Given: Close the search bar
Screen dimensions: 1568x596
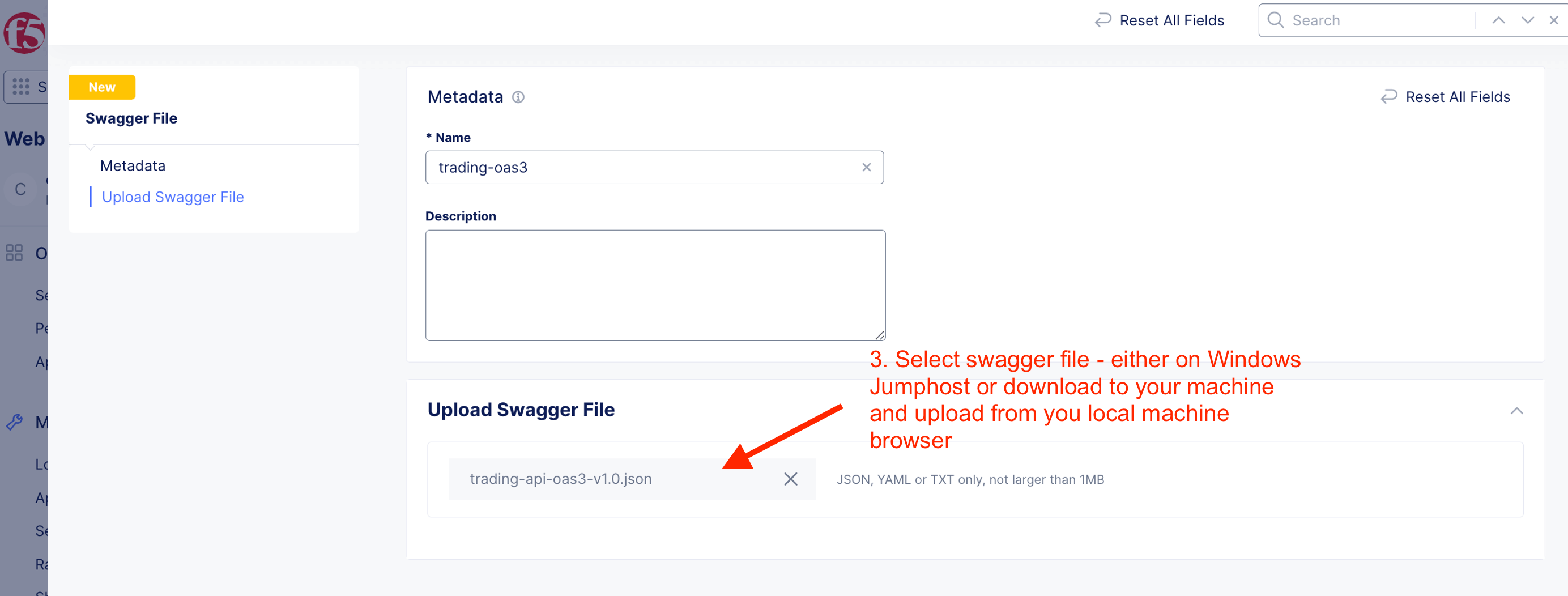Looking at the screenshot, I should 1553,20.
